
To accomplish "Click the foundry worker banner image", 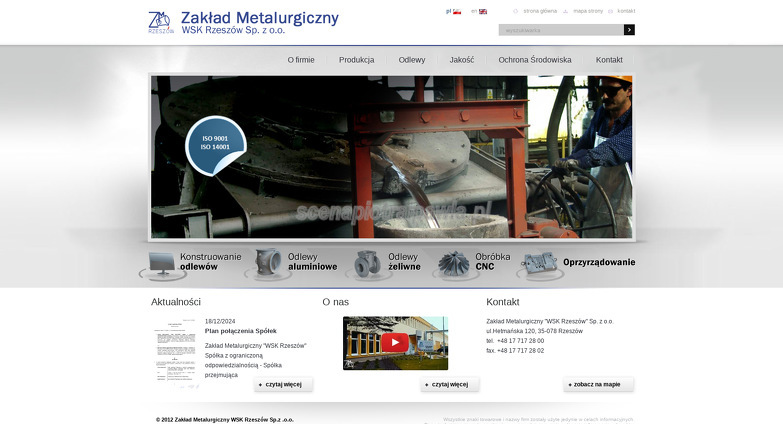I will (x=392, y=157).
